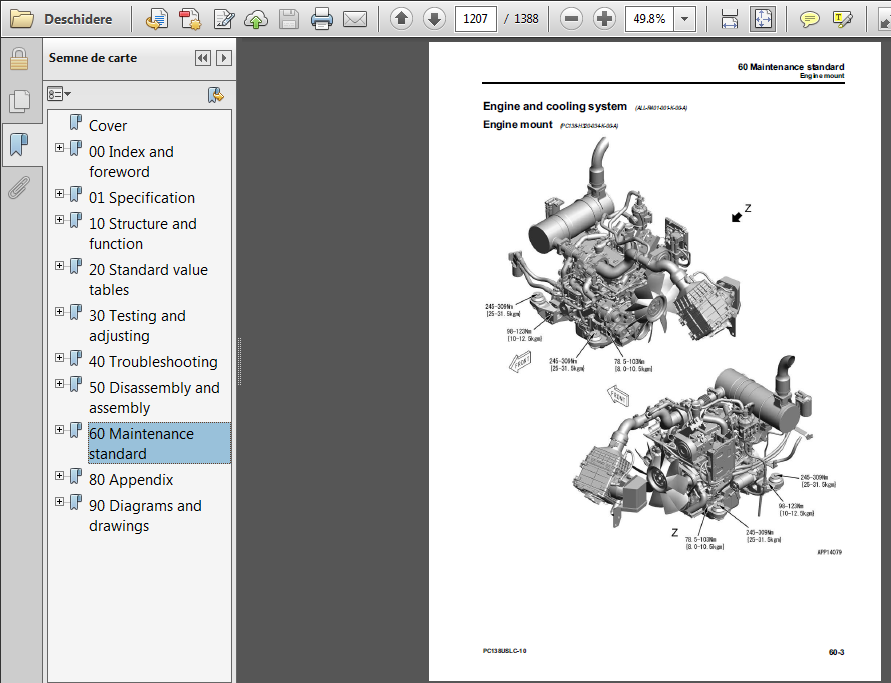Select the highlight text tool
This screenshot has width=891, height=683.
point(843,18)
